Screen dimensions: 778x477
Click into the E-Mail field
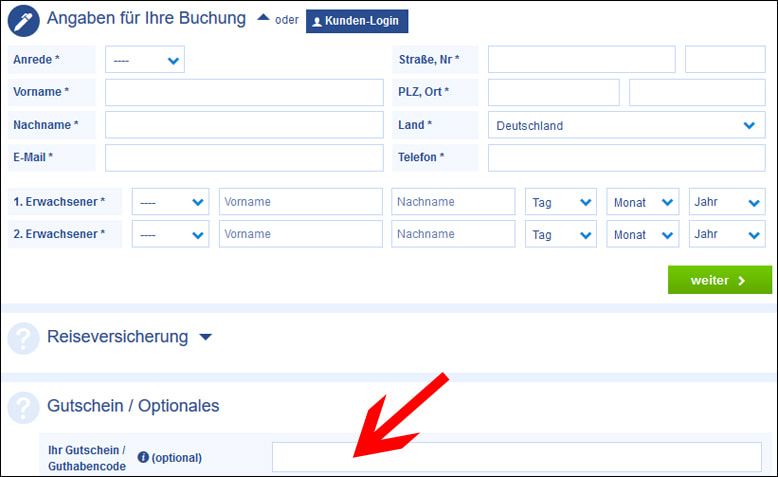coord(244,158)
